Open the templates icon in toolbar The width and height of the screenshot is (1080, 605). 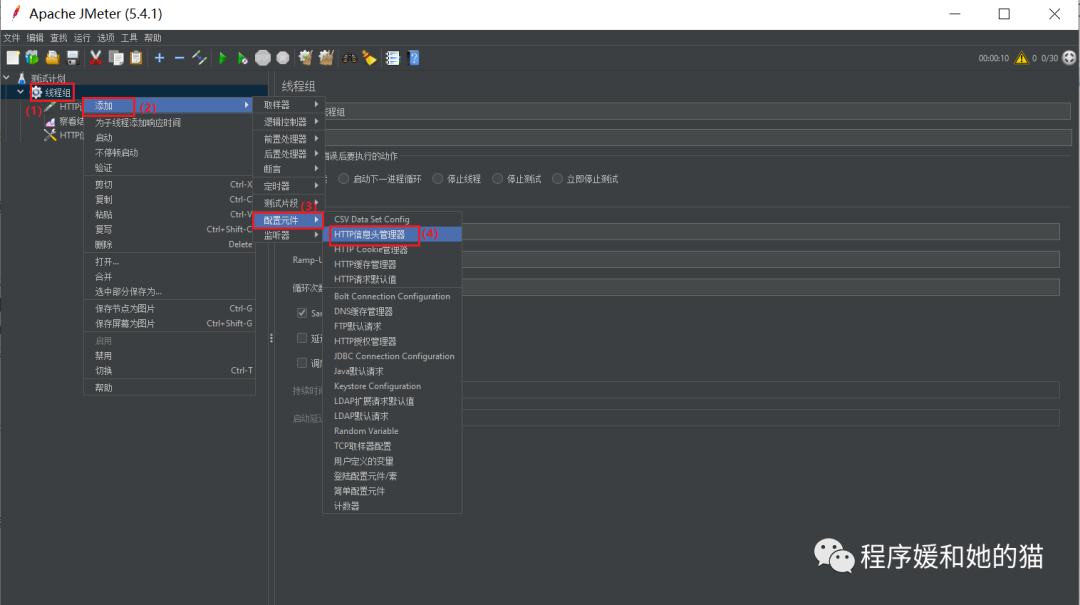[x=32, y=58]
